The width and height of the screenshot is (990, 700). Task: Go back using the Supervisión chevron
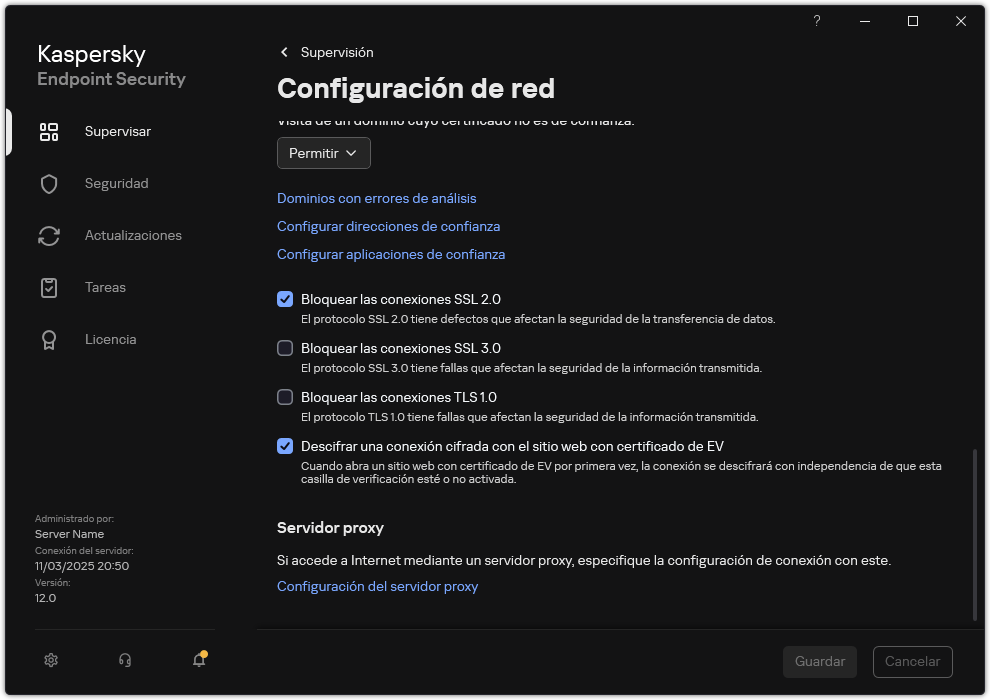click(x=284, y=52)
